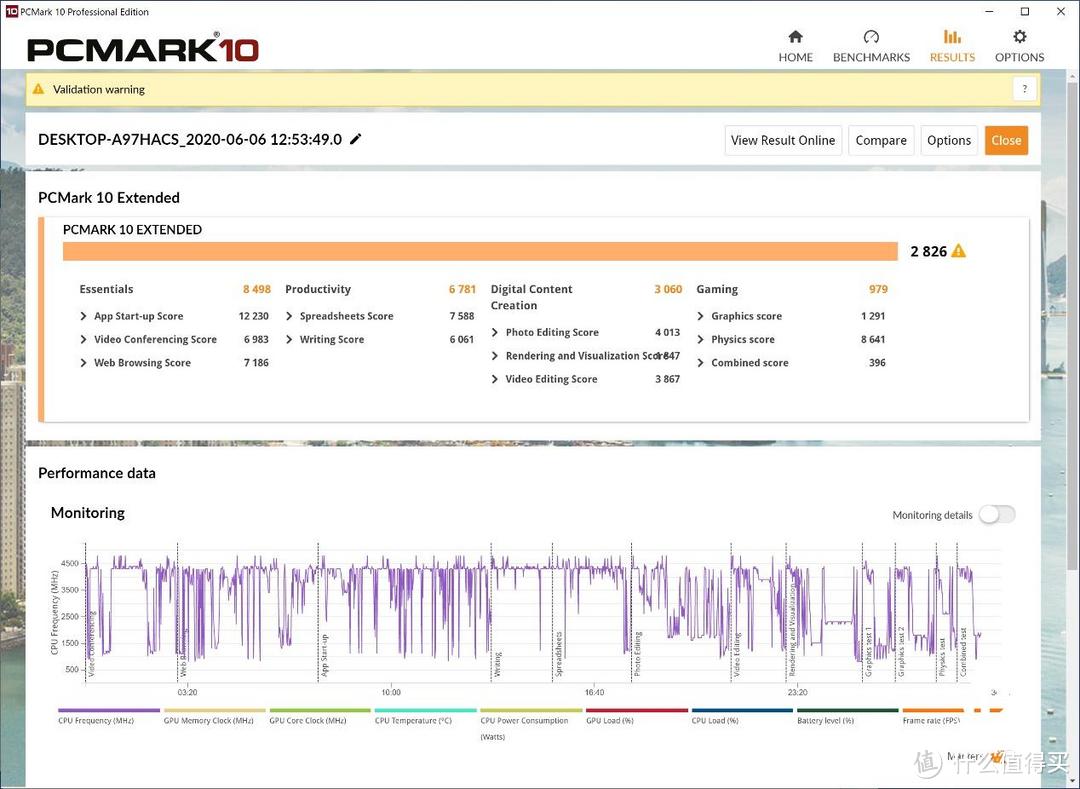The height and width of the screenshot is (789, 1080).
Task: Open validation warning help question mark
Action: pos(1024,89)
